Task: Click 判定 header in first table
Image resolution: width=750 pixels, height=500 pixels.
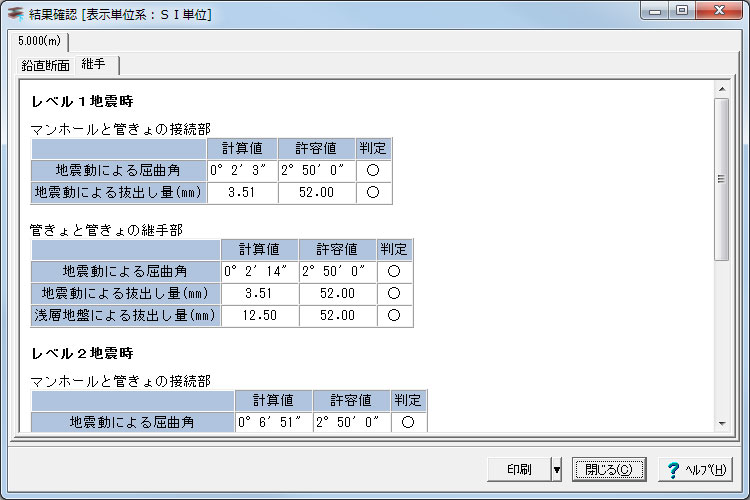Action: (x=374, y=148)
